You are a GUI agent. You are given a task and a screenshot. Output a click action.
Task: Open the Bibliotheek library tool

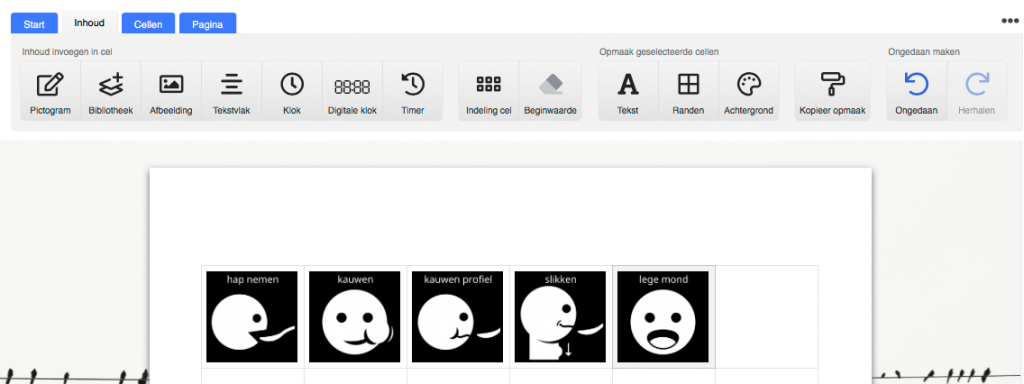tap(110, 91)
